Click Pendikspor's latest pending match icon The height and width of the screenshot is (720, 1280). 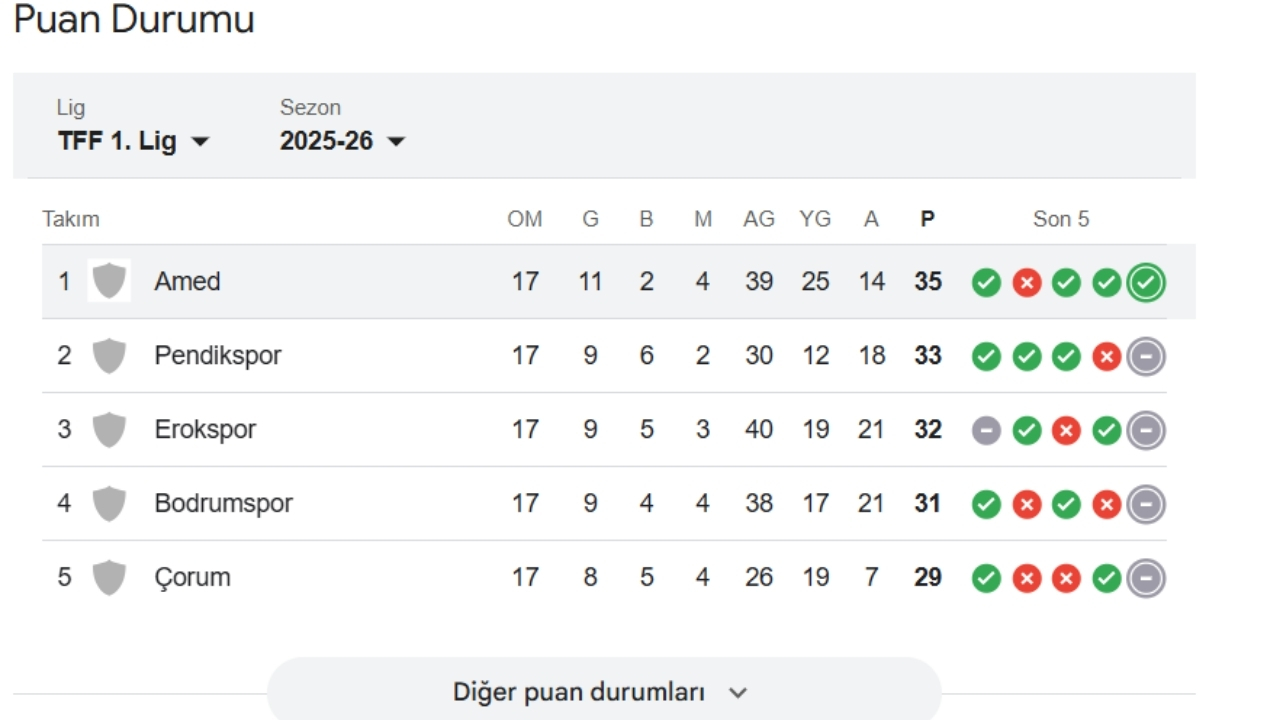pos(1146,357)
